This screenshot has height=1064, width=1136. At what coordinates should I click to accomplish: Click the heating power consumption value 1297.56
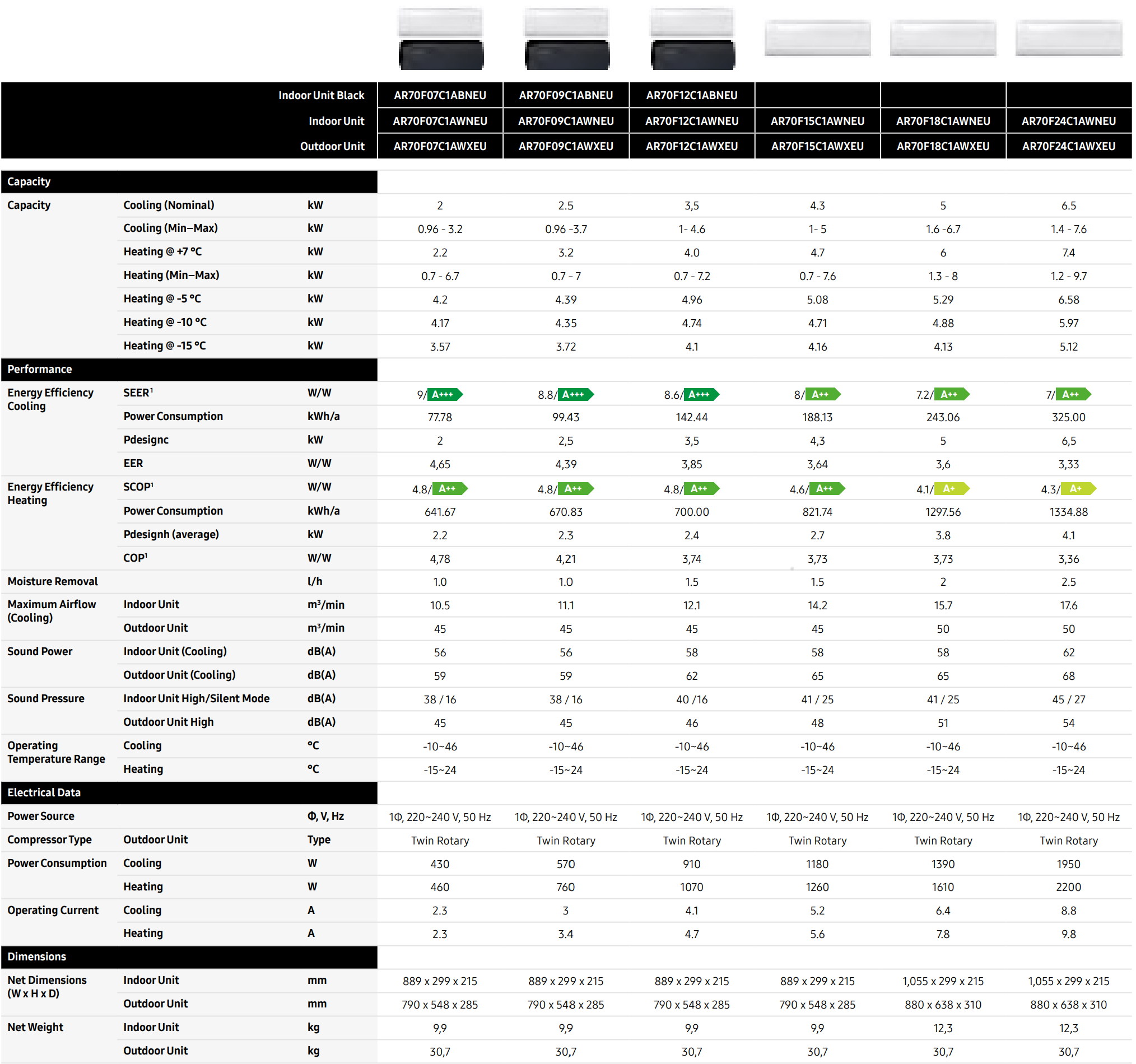[x=943, y=512]
